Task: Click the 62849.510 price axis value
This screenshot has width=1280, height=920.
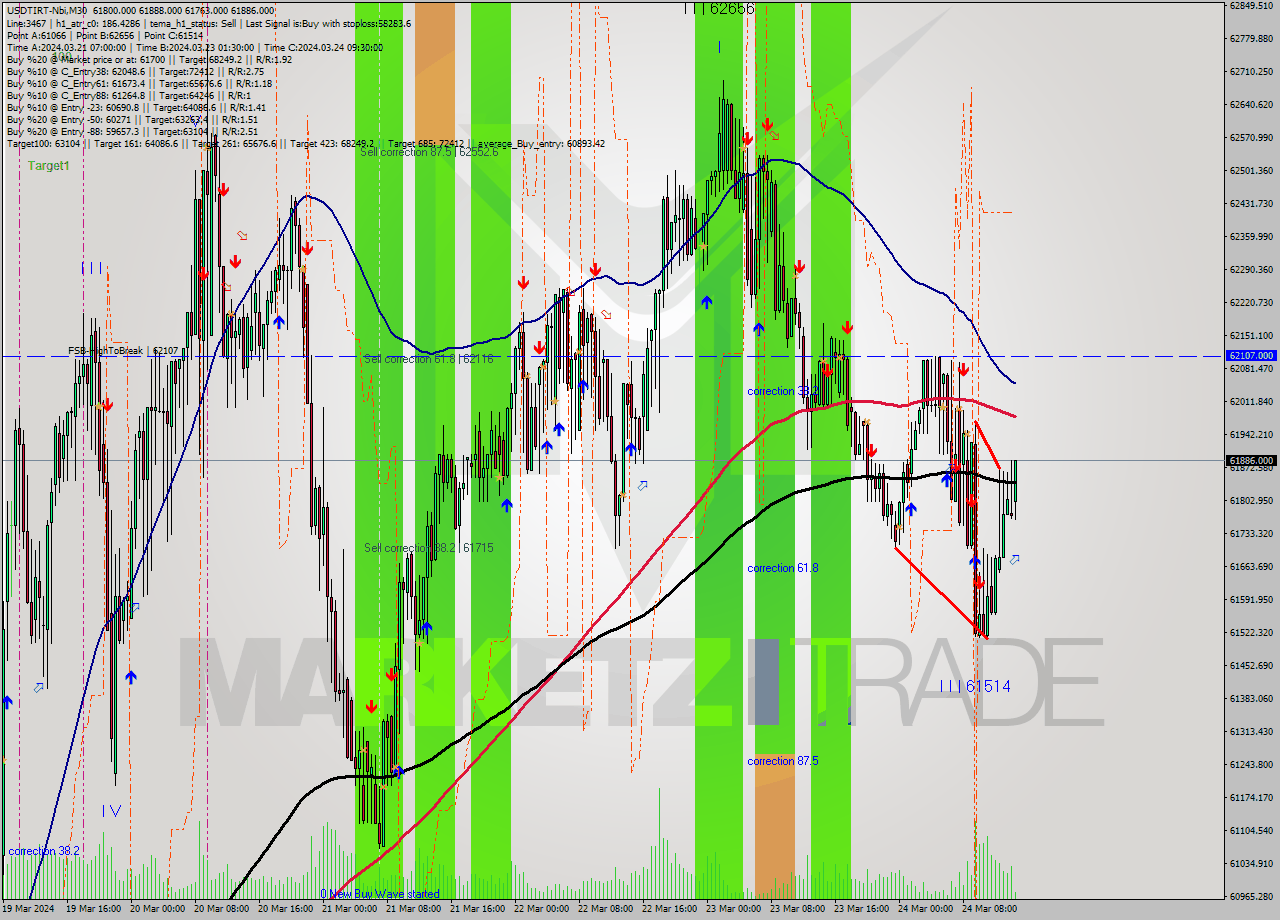Action: point(1250,5)
